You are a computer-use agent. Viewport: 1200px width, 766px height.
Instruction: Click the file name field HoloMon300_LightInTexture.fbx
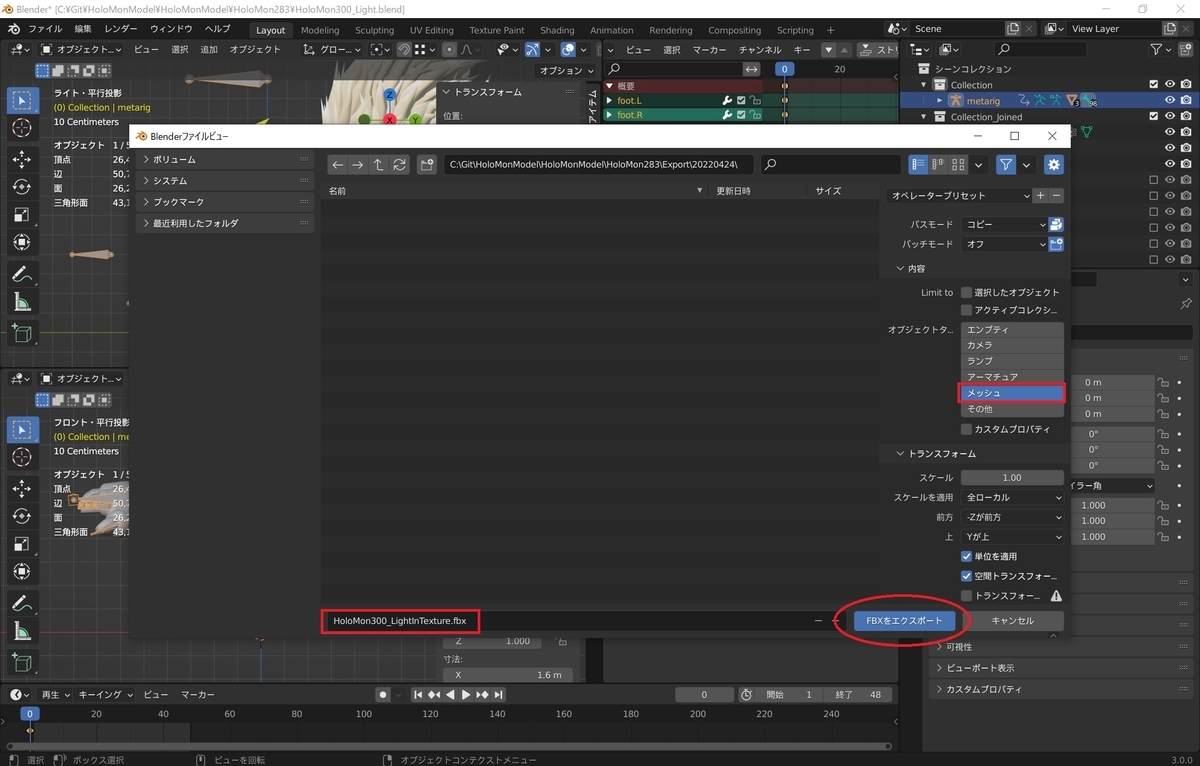[568, 621]
